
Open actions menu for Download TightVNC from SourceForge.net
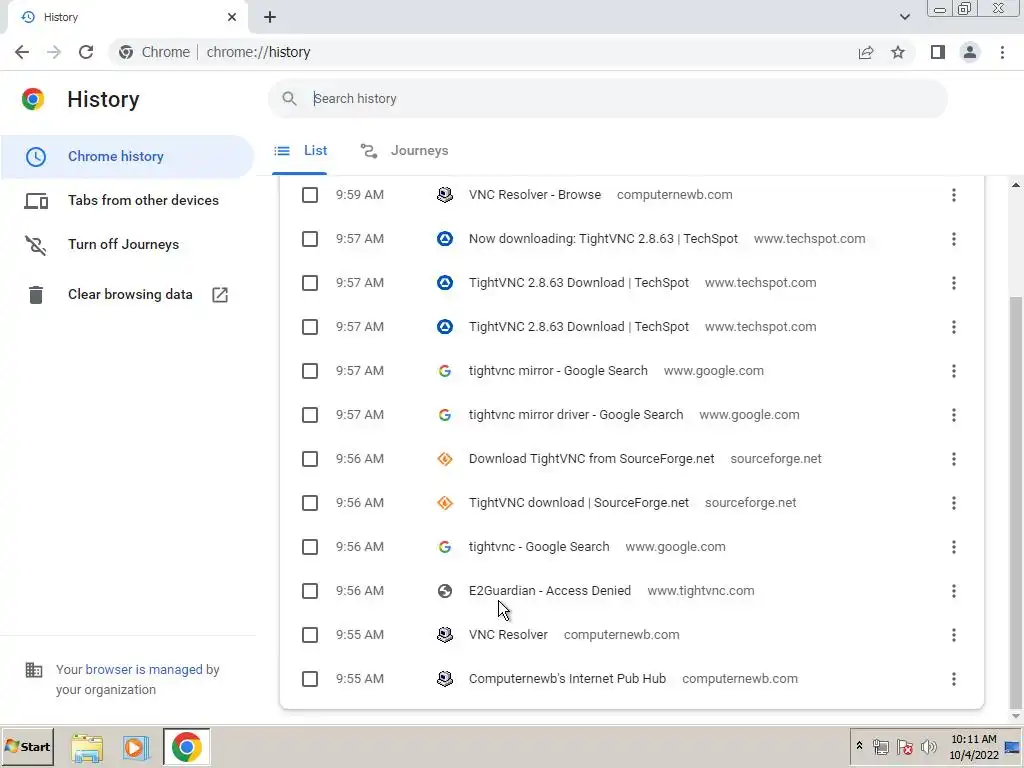pyautogui.click(x=953, y=459)
